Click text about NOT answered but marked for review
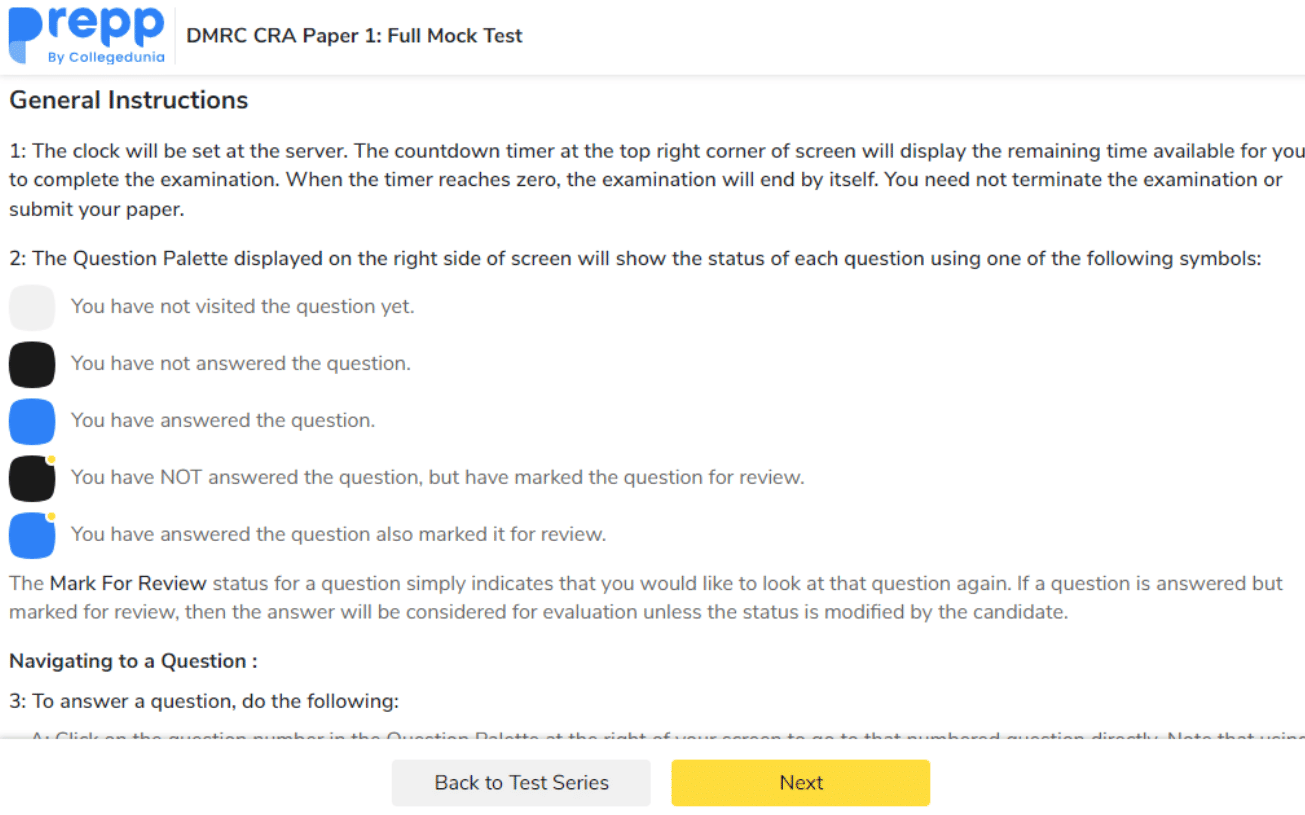Screen dimensions: 1305x815 pyautogui.click(x=437, y=478)
